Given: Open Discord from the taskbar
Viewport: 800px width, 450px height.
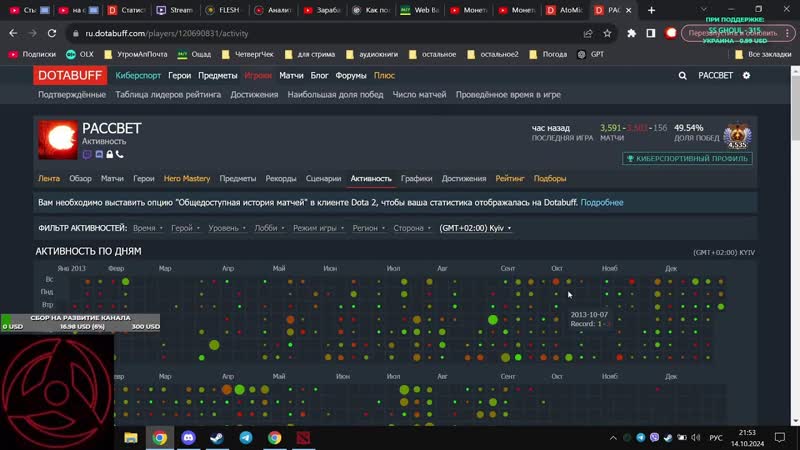Looking at the screenshot, I should click(x=188, y=438).
